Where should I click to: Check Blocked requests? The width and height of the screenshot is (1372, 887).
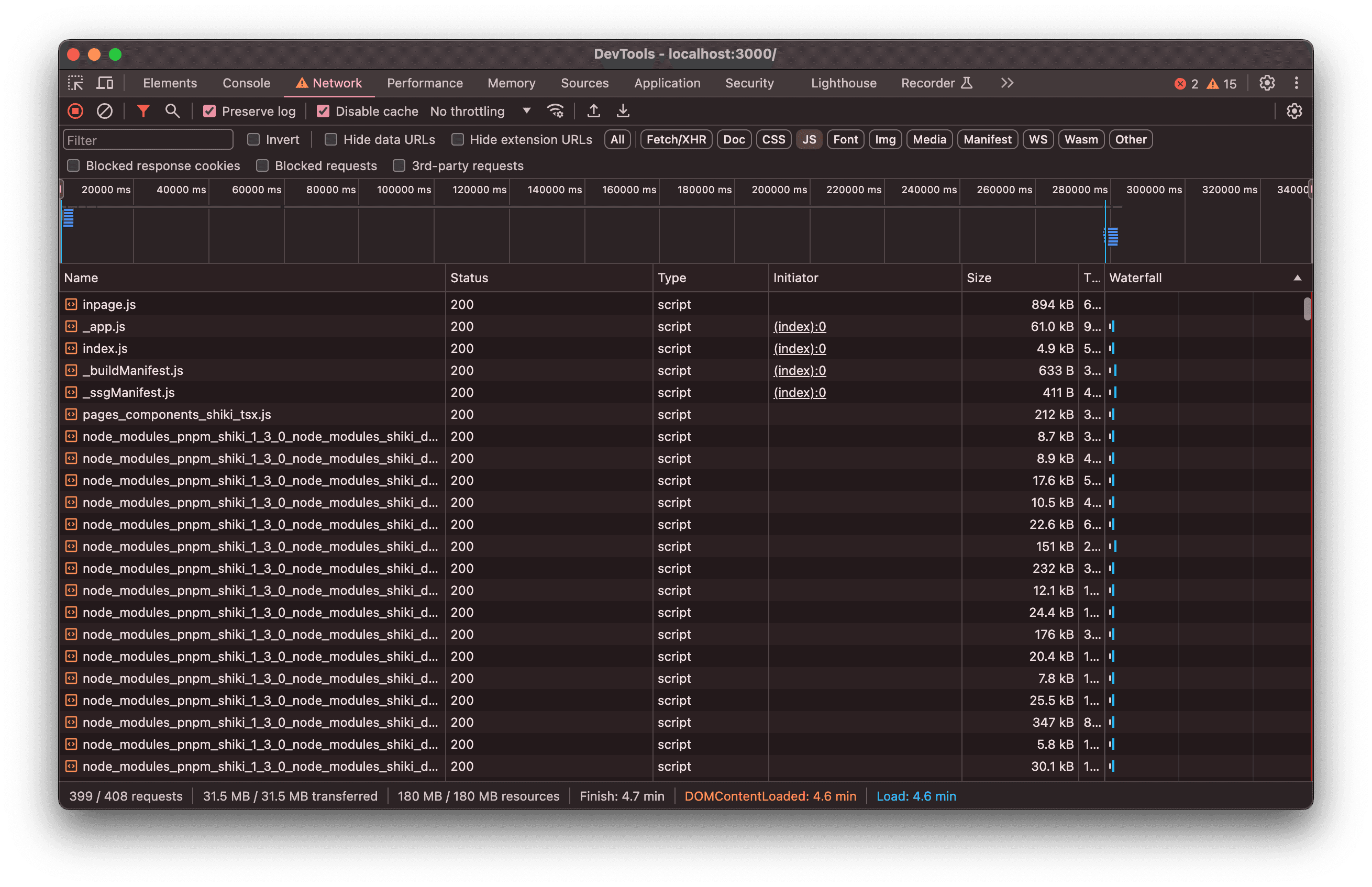tap(262, 166)
